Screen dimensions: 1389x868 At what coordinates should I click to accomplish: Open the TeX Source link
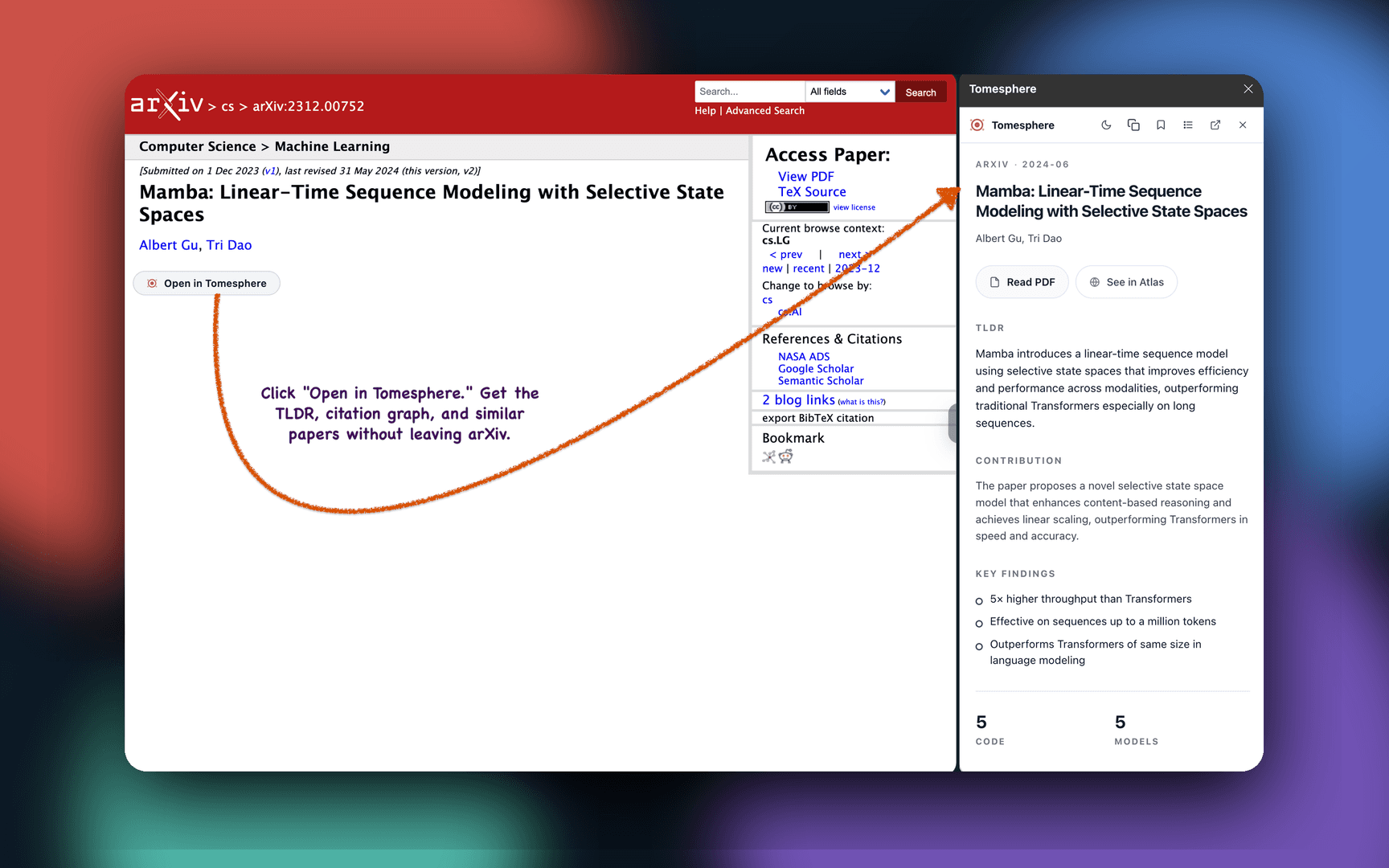tap(812, 192)
